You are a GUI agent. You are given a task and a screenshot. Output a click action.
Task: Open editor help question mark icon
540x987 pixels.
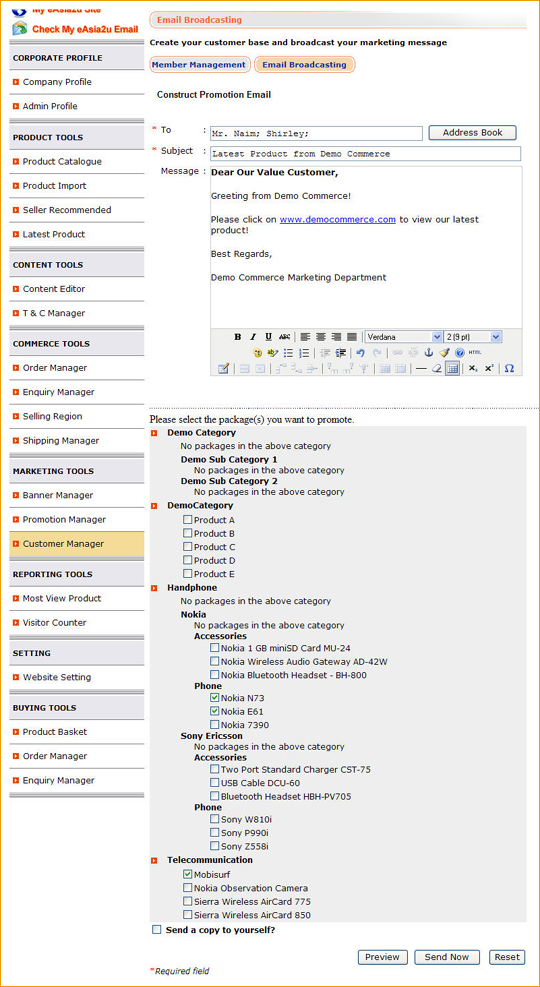pyautogui.click(x=459, y=353)
